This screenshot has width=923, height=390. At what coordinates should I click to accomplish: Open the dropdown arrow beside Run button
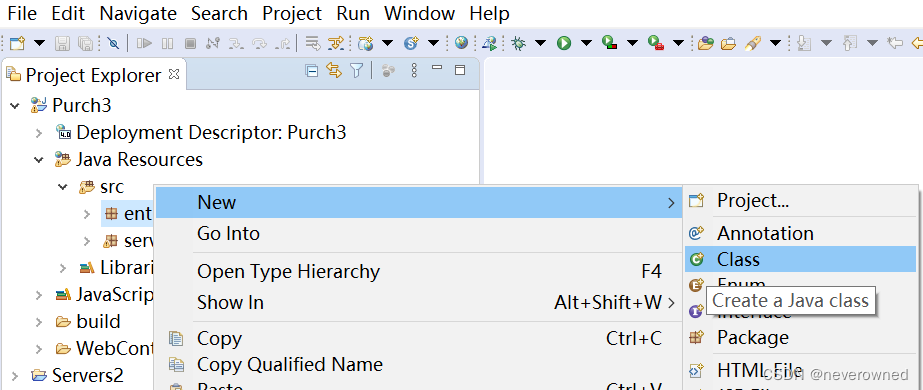click(x=586, y=43)
